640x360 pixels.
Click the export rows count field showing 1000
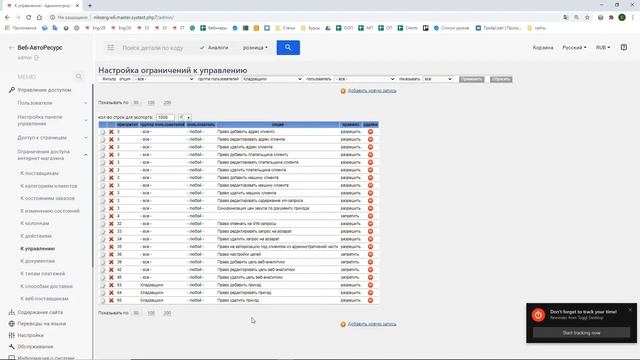165,117
